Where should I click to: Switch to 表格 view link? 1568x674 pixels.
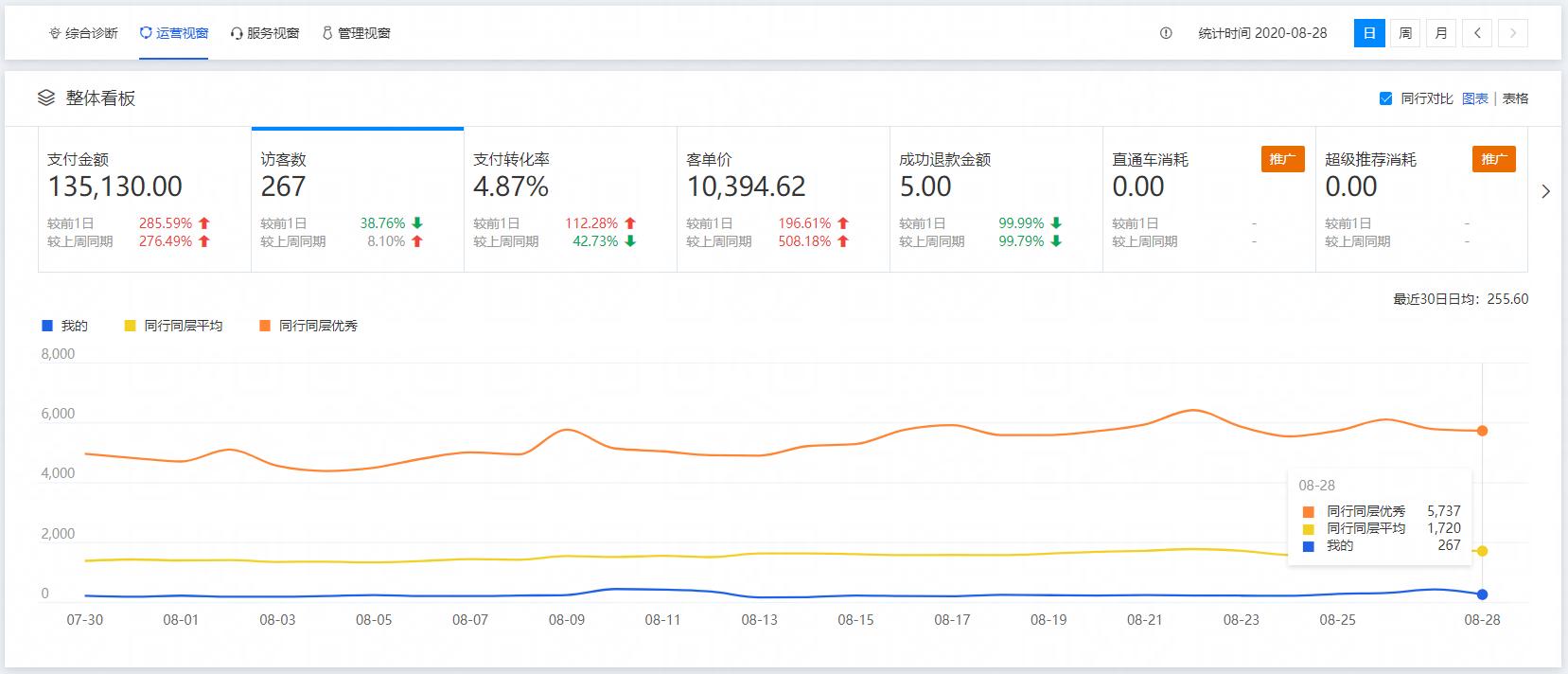point(1515,98)
